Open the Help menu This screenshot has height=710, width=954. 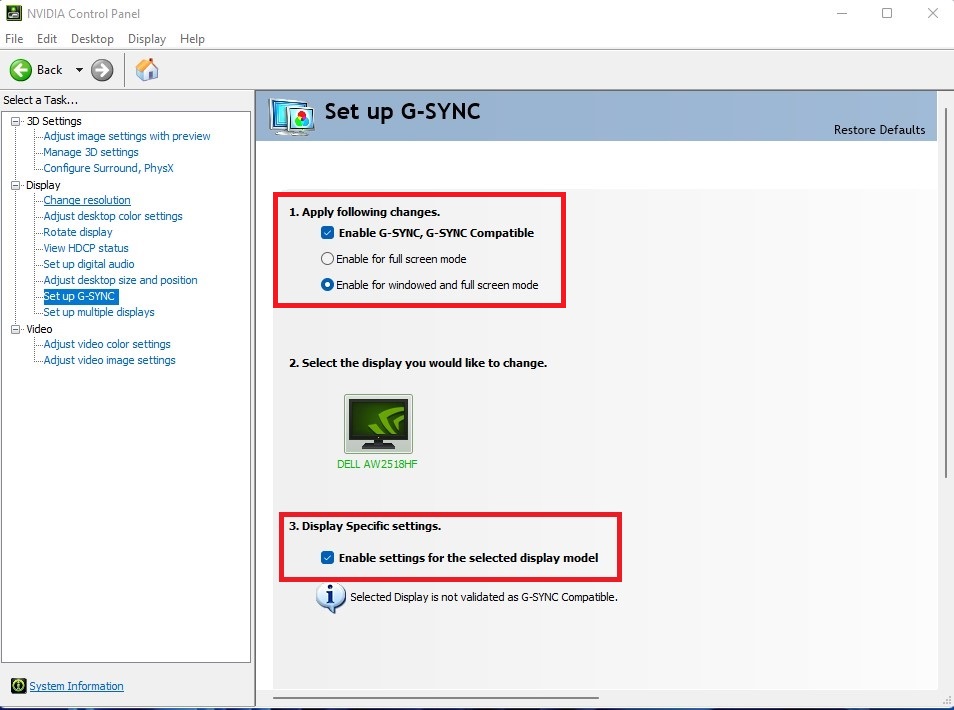192,38
